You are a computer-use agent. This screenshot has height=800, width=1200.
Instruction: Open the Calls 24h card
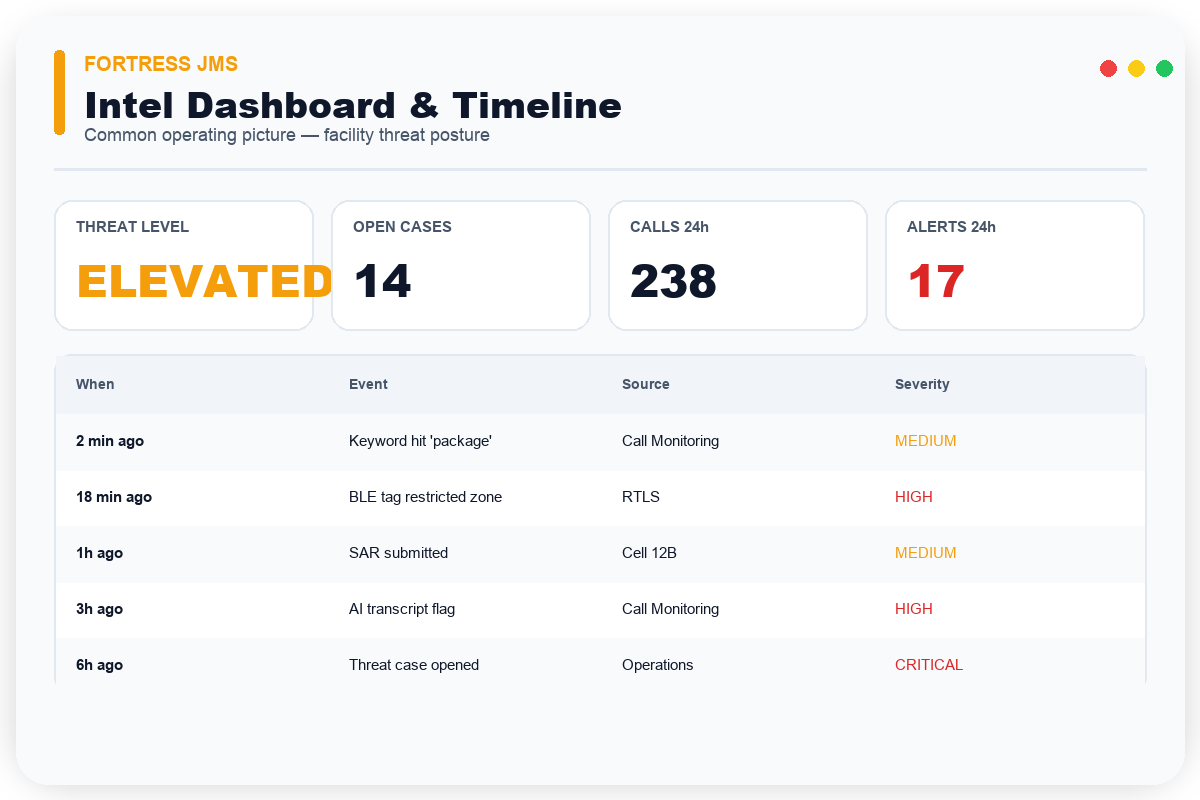(x=738, y=265)
